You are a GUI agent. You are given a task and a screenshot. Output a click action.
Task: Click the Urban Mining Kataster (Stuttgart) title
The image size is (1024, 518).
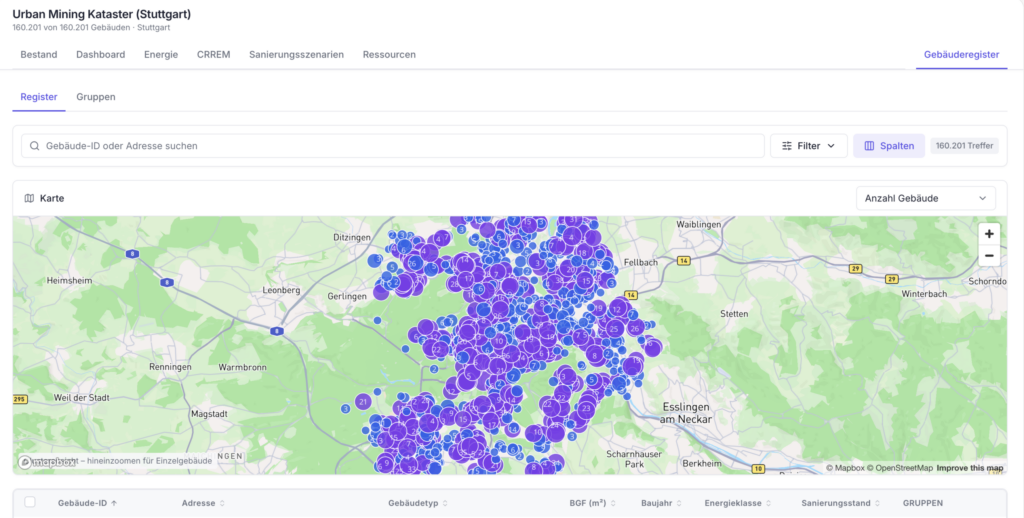pos(102,14)
